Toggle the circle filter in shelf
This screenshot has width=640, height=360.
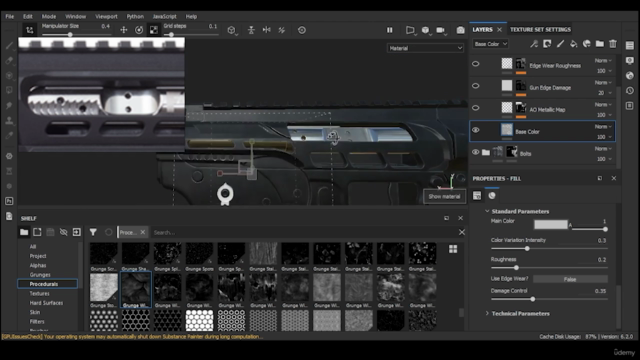[x=108, y=232]
